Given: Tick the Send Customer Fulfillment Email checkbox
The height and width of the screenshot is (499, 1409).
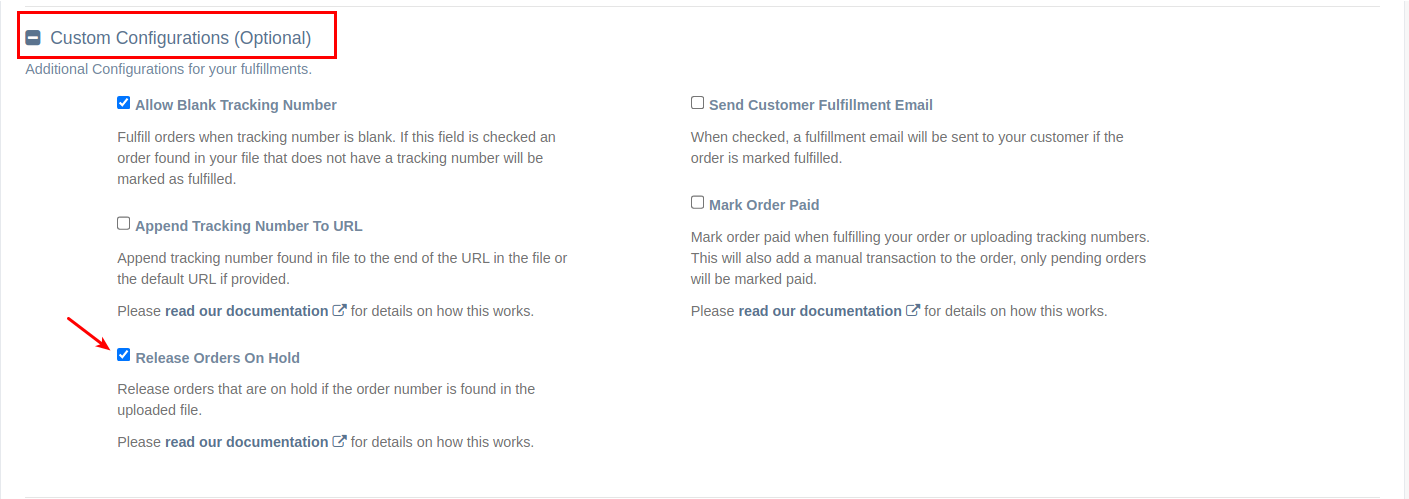Looking at the screenshot, I should tap(698, 102).
